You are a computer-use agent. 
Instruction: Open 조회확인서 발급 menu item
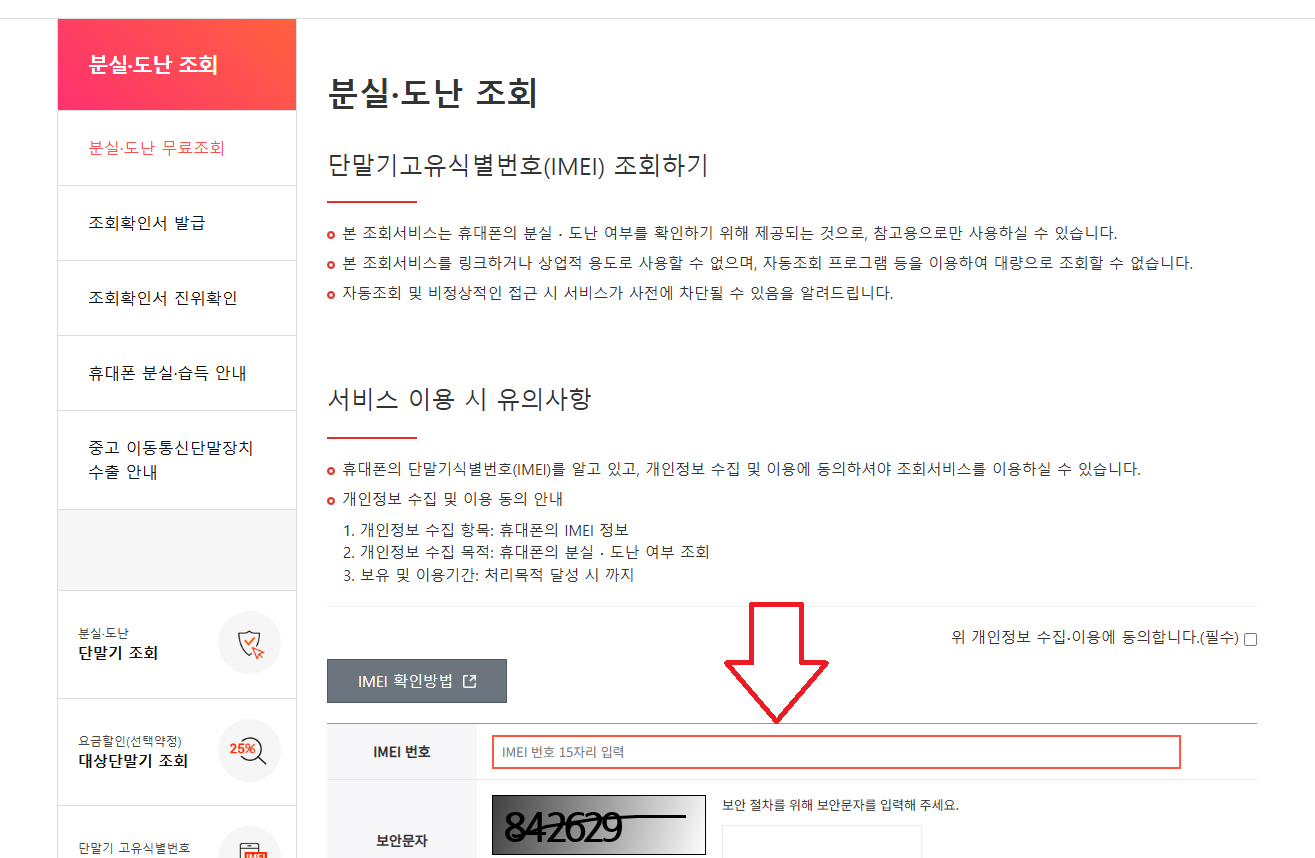coord(147,223)
